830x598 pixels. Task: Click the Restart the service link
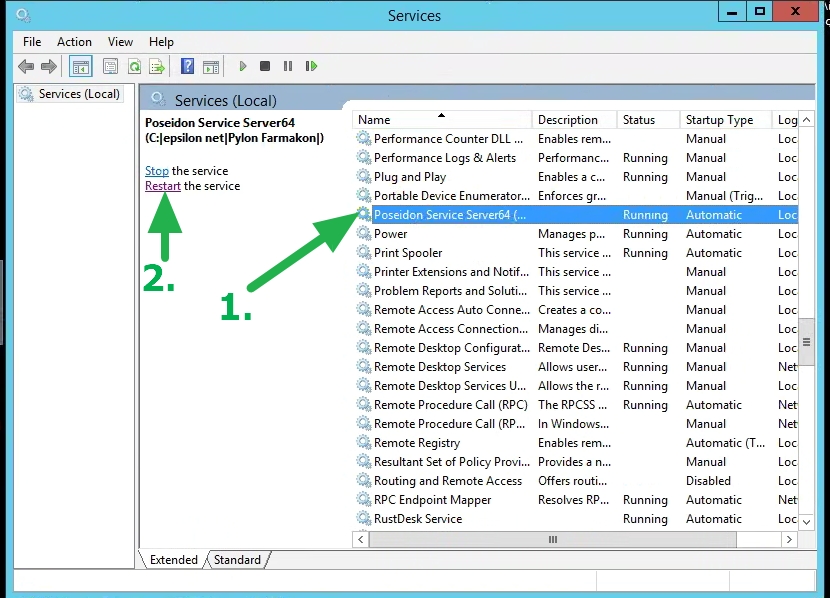tap(162, 186)
